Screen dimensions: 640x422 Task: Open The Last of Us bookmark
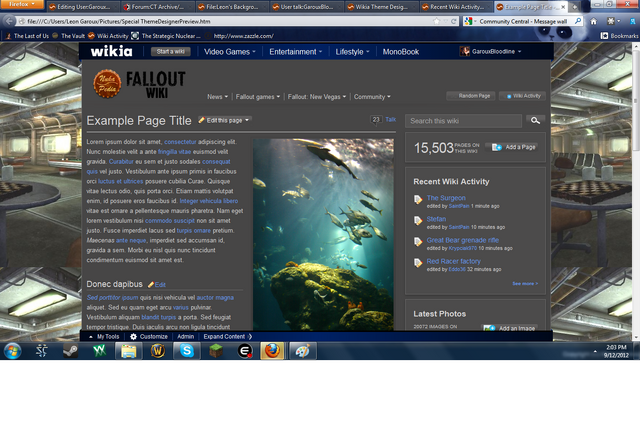pos(27,36)
